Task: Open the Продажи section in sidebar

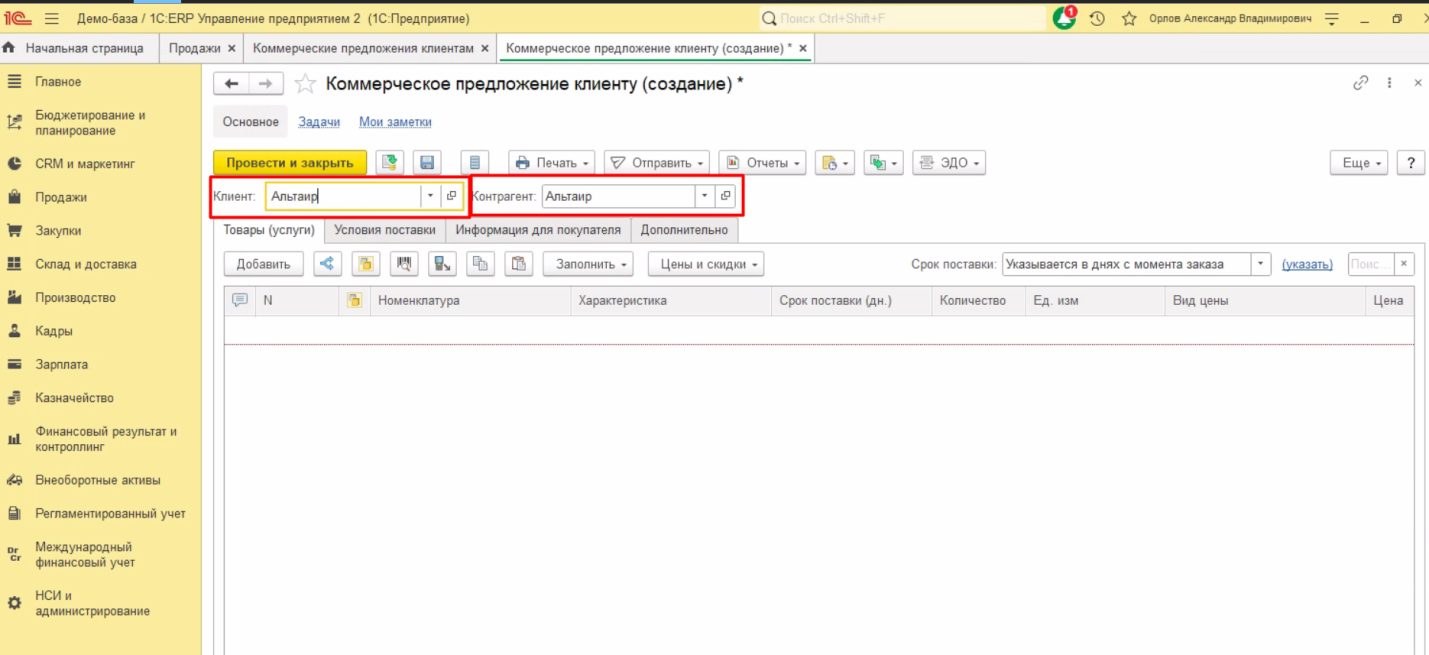Action: tap(61, 197)
